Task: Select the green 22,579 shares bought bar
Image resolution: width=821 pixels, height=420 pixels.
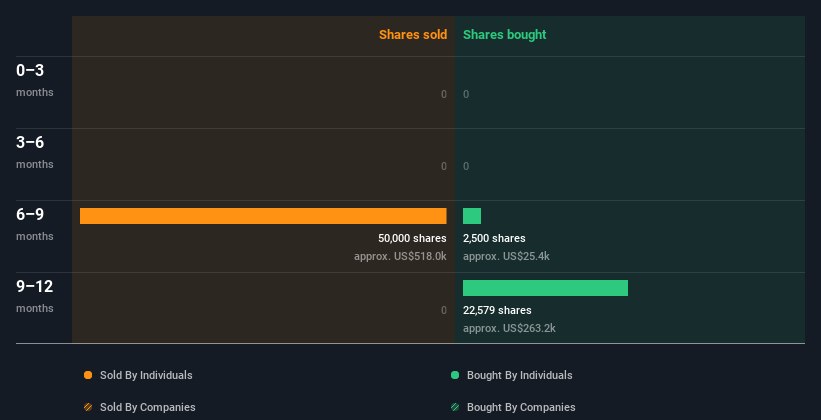Action: point(545,288)
